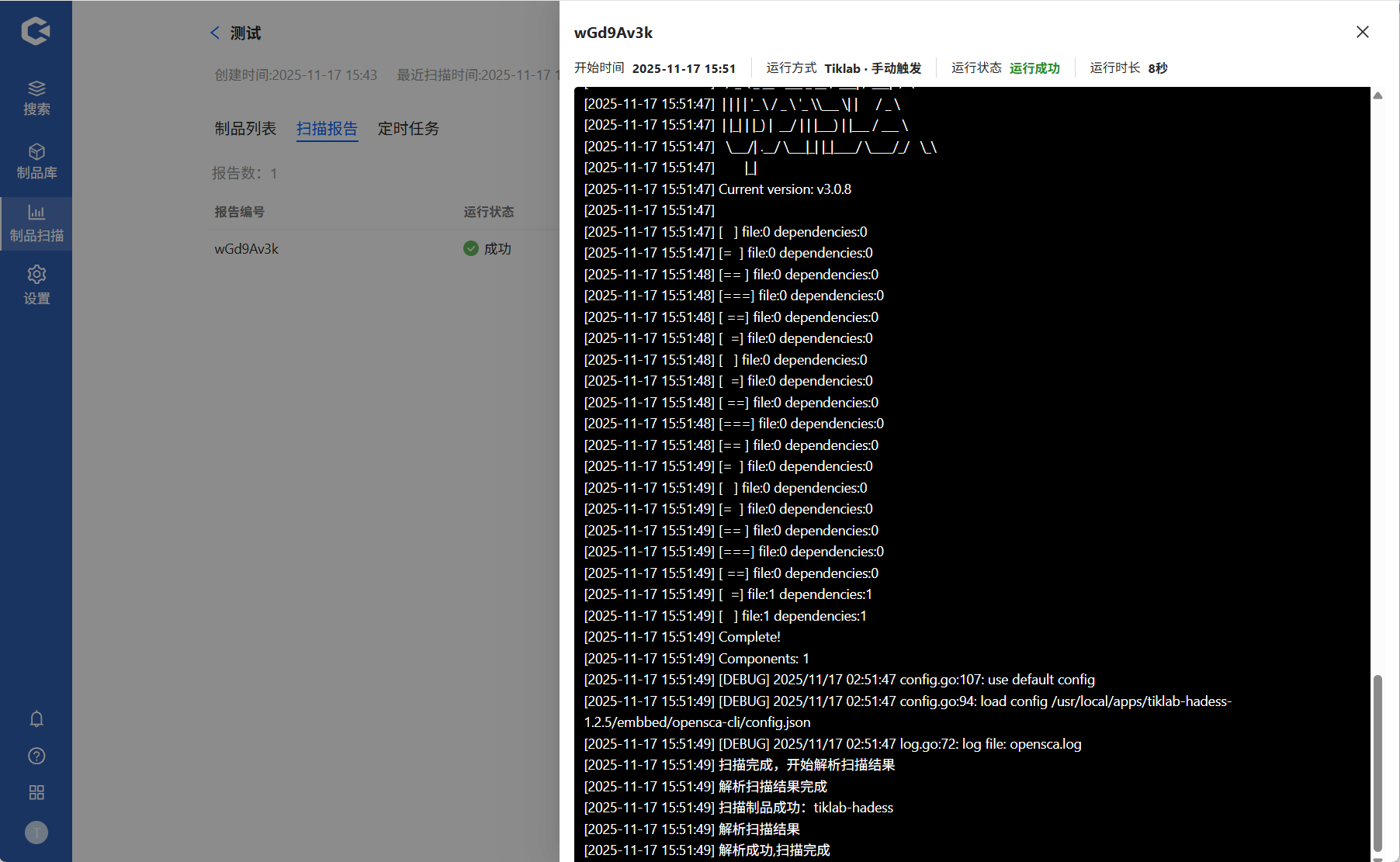
Task: Open report wGd9Av3k in the table
Action: point(246,249)
